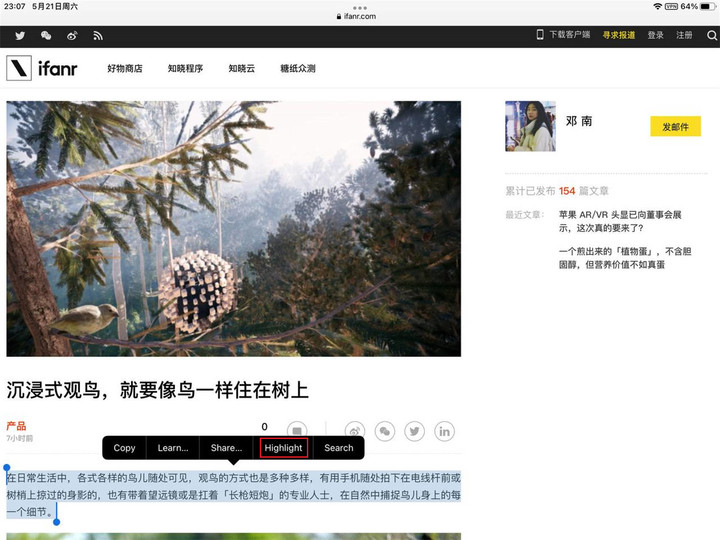Choose Search in the selection menu
Viewport: 720px width, 540px height.
[339, 448]
